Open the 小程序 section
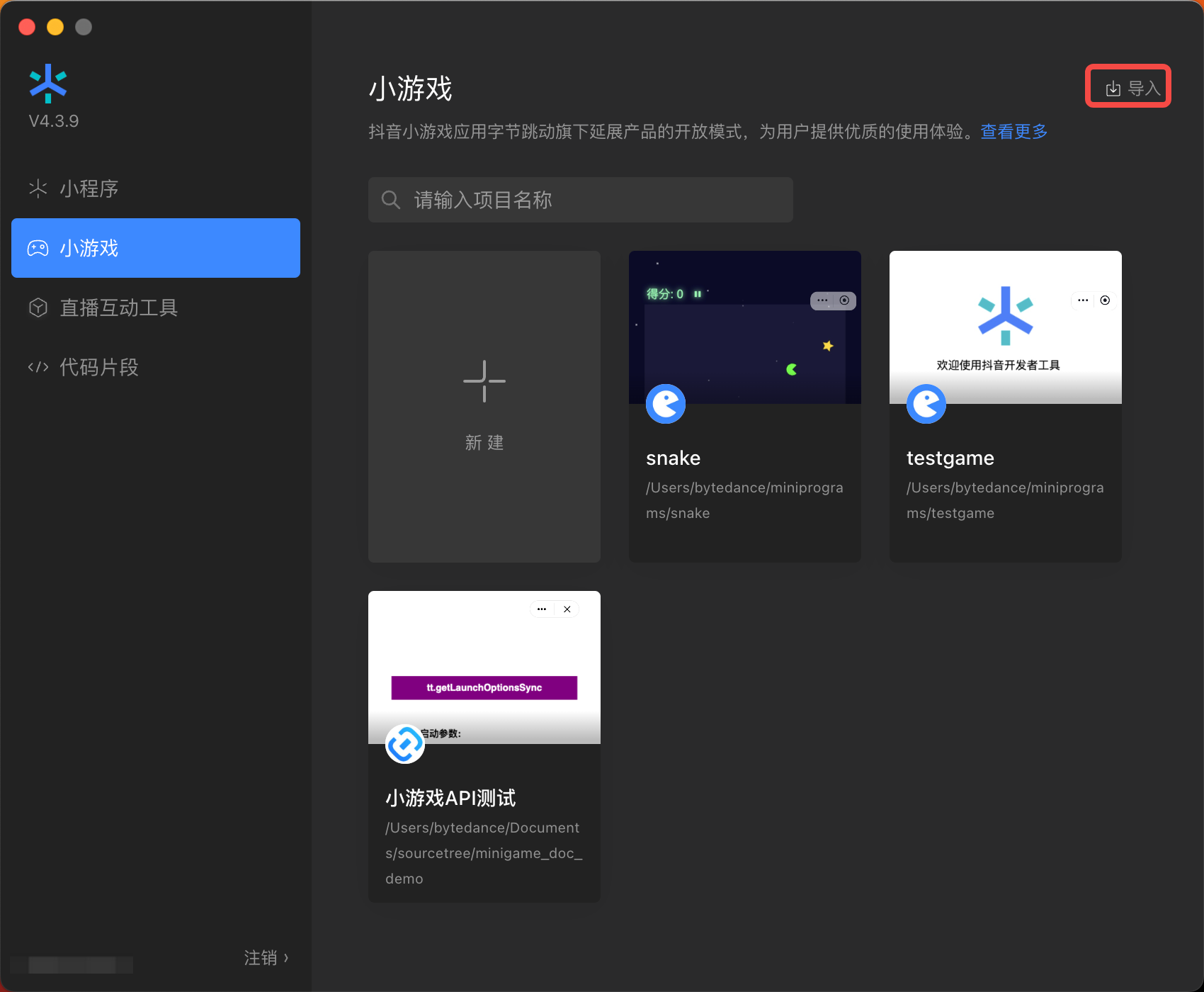This screenshot has width=1204, height=992. tap(156, 188)
